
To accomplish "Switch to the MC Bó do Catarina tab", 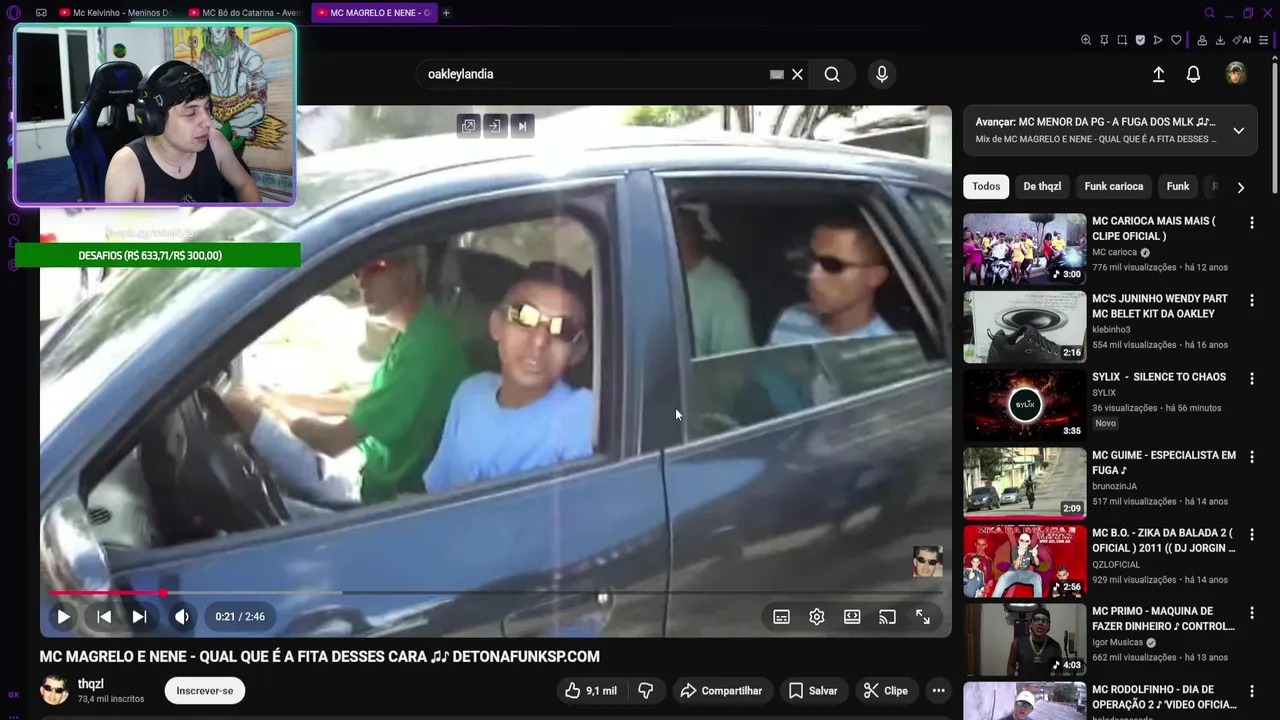I will click(x=244, y=13).
